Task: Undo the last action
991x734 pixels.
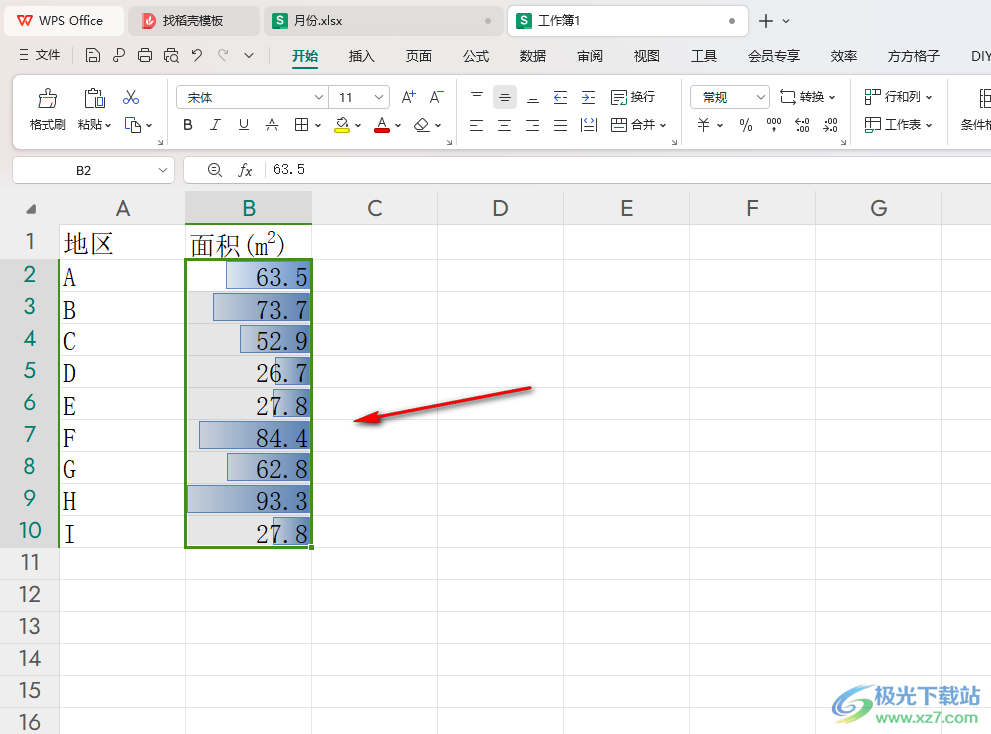Action: coord(197,56)
